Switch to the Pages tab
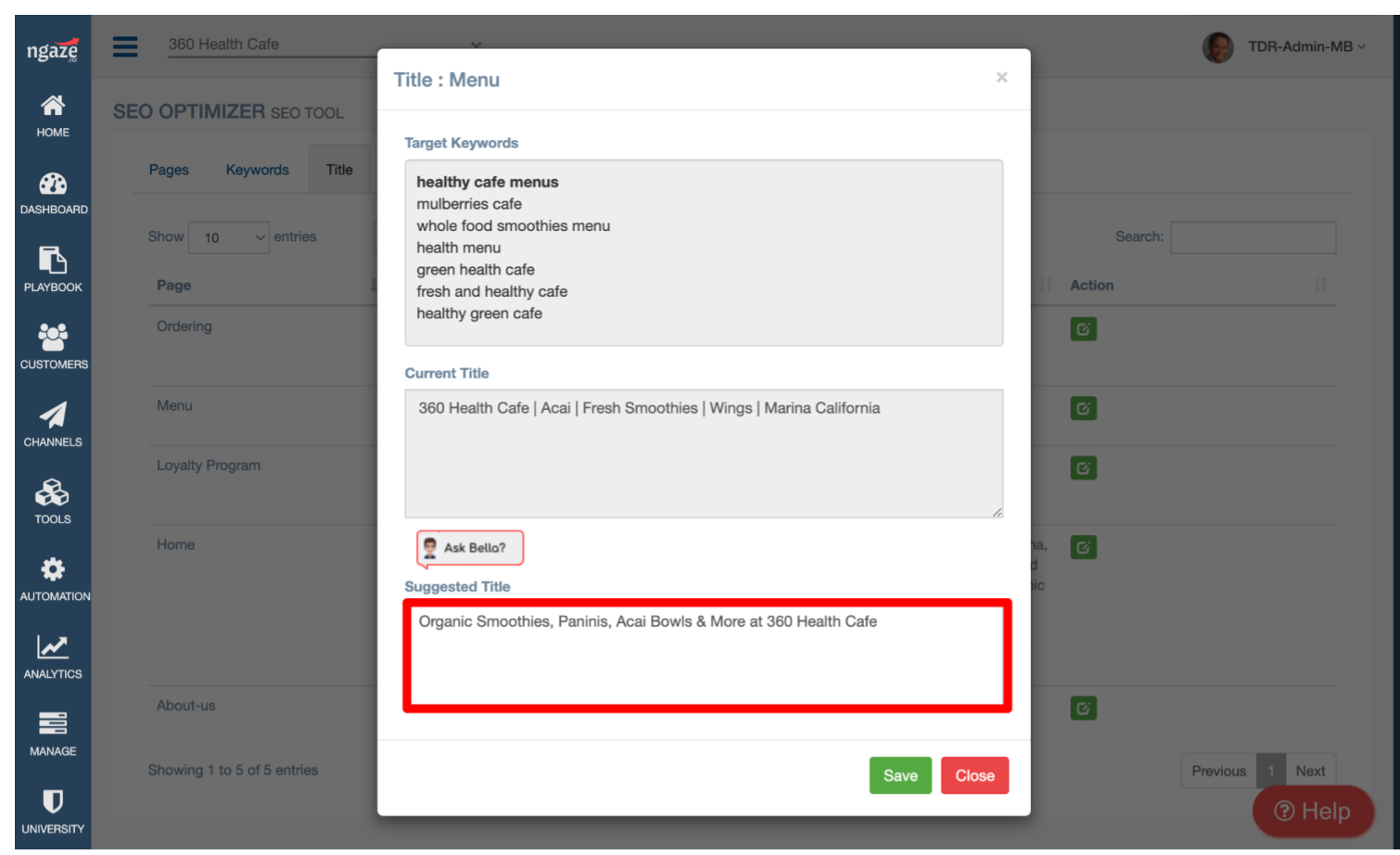Screen dimensions: 1400x855 coord(169,170)
